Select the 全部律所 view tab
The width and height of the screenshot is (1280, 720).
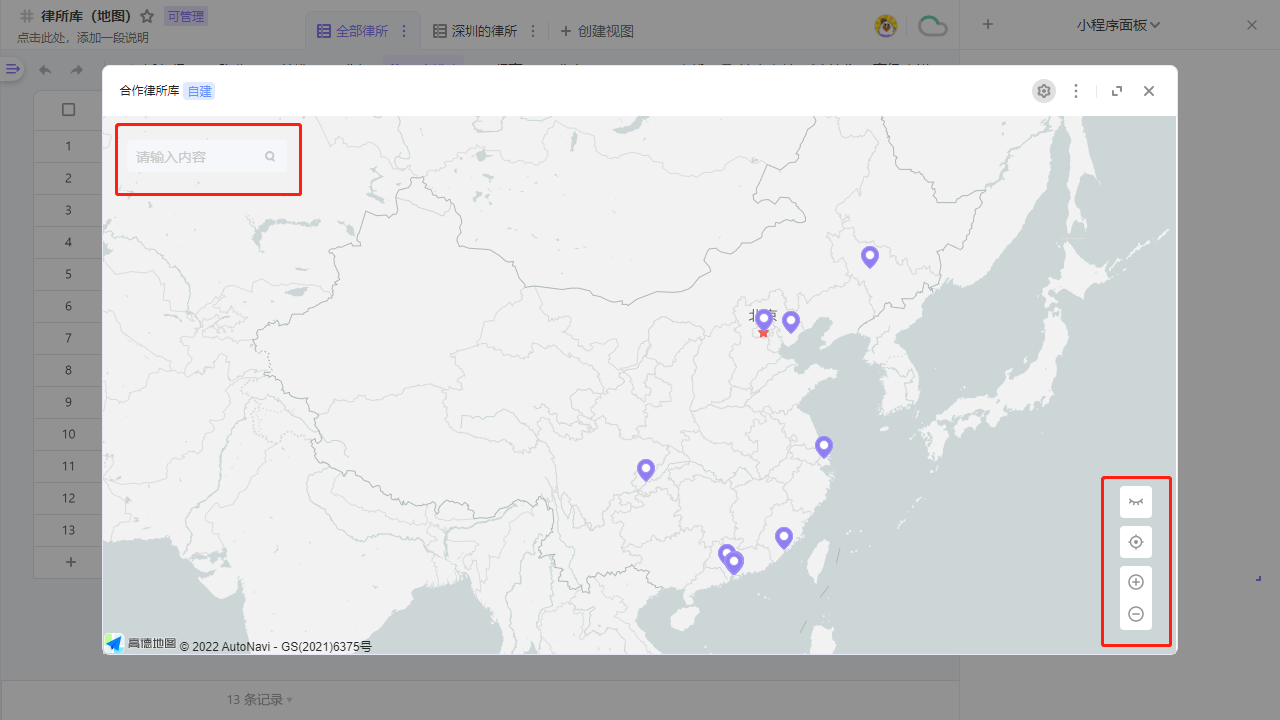click(x=362, y=31)
